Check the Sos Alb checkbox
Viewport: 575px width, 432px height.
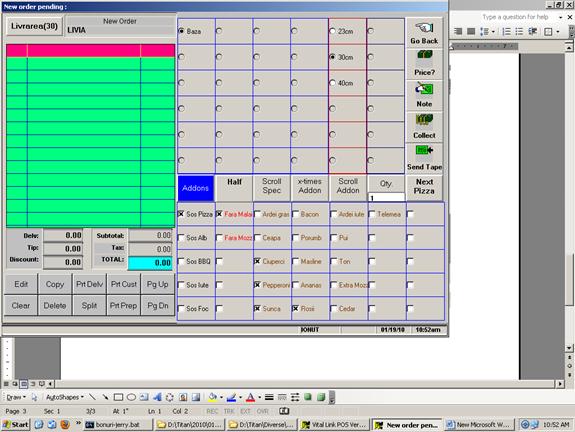[x=181, y=238]
